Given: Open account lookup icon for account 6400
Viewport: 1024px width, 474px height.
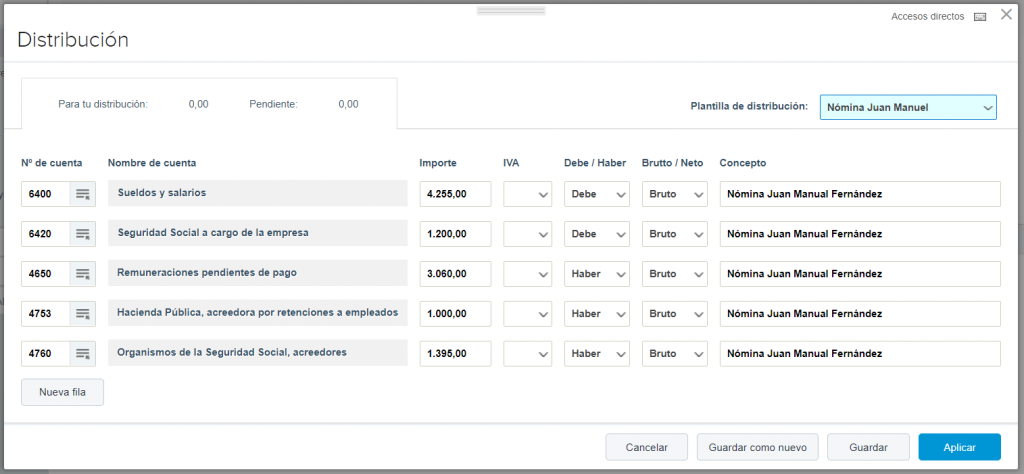Looking at the screenshot, I should [83, 194].
